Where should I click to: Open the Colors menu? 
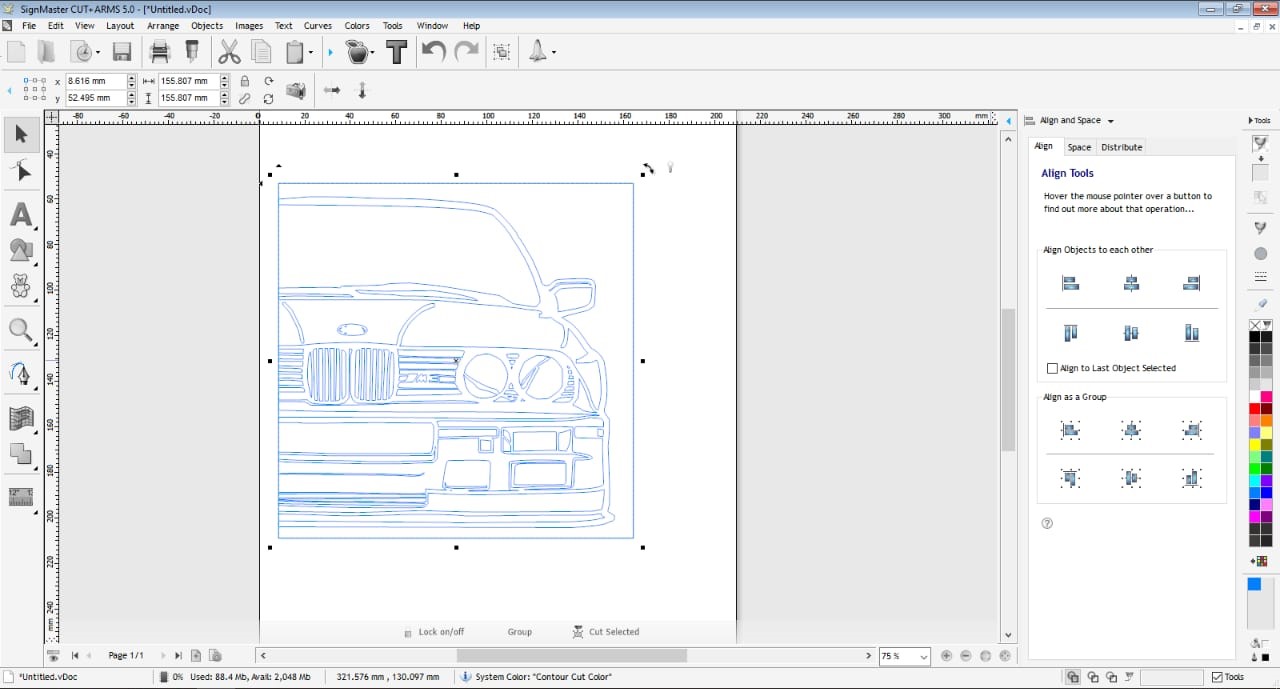(x=357, y=26)
